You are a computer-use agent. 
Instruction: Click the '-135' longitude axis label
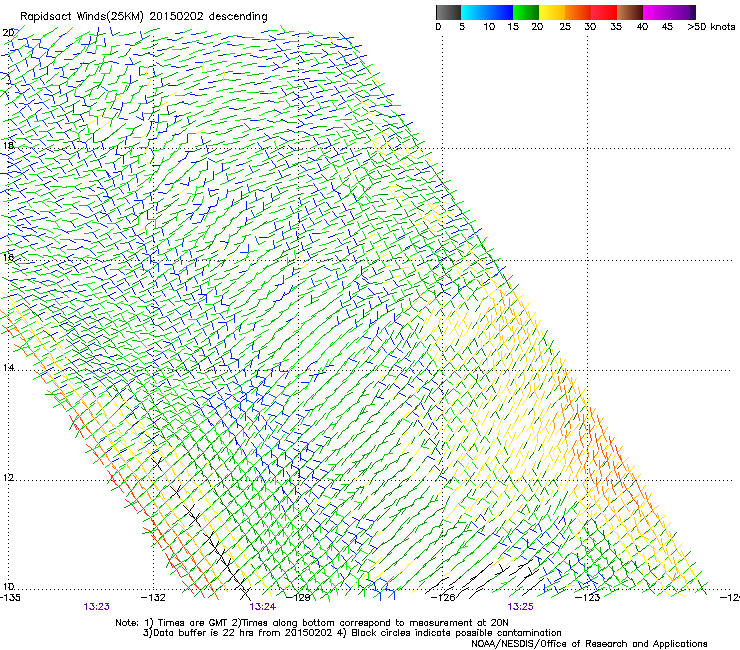pyautogui.click(x=10, y=598)
